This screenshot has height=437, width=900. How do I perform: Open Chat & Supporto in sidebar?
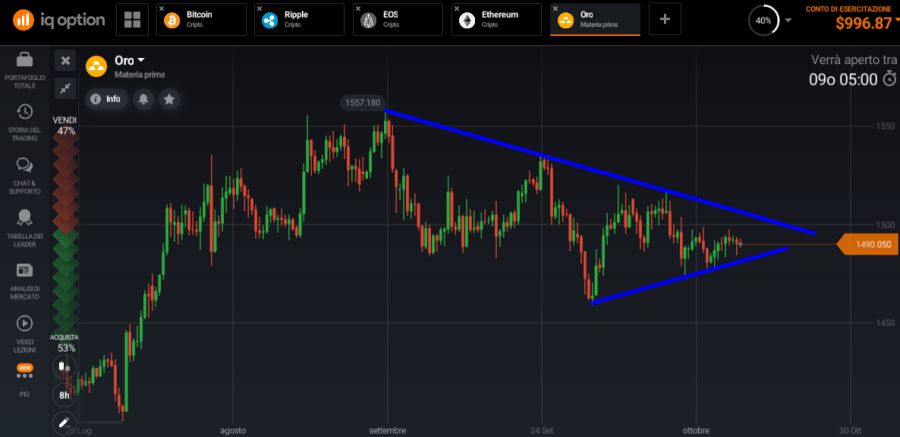click(24, 172)
